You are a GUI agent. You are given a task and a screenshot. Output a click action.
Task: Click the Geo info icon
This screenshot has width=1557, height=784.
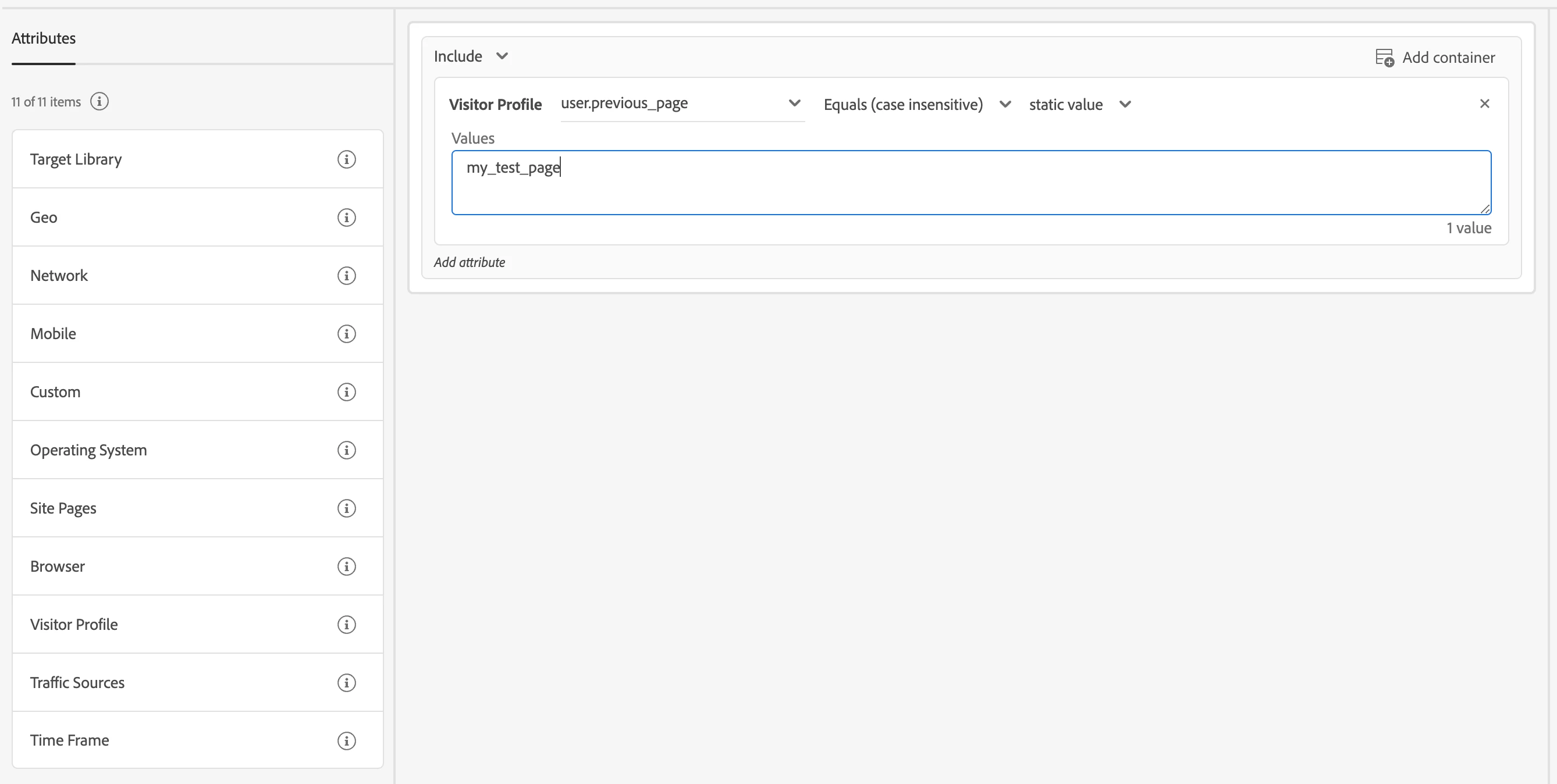click(x=346, y=218)
